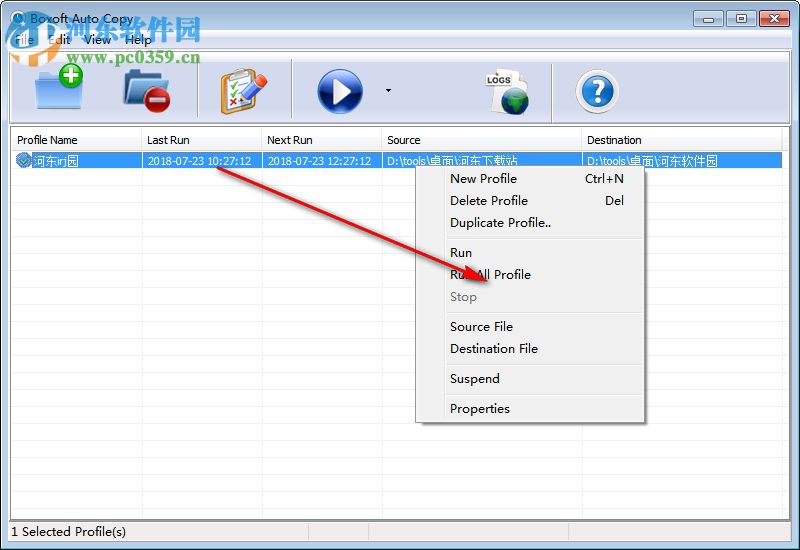800x550 pixels.
Task: Sort by the Profile Name column header
Action: tap(77, 140)
